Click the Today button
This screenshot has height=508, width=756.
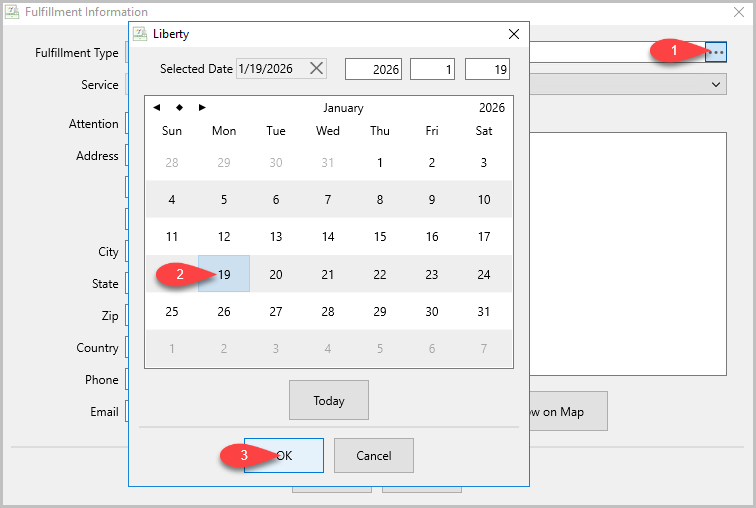pyautogui.click(x=329, y=400)
